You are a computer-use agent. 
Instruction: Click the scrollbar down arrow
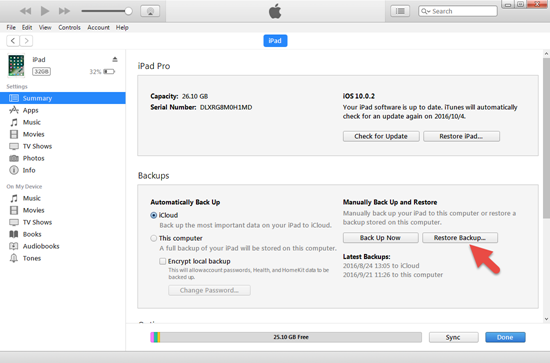[x=546, y=319]
